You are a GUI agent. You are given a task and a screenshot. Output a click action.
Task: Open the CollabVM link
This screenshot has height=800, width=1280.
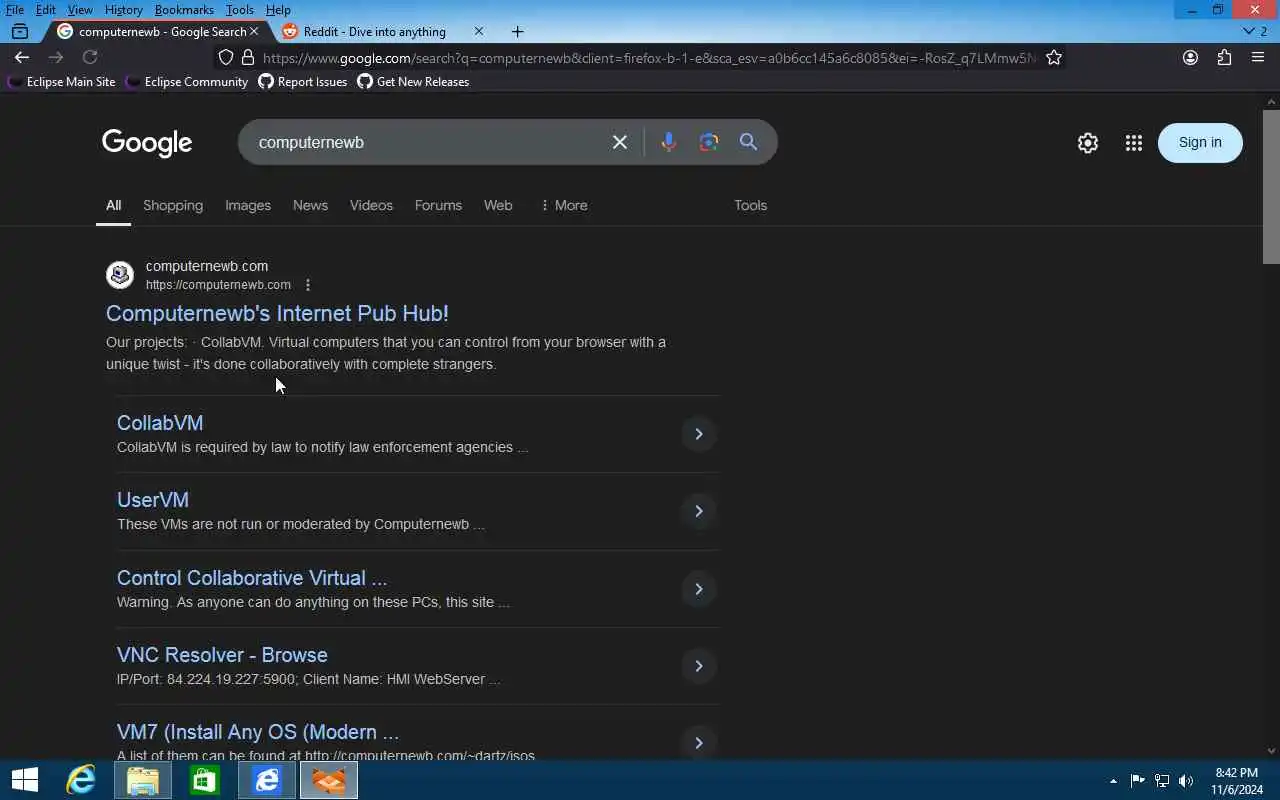[160, 423]
